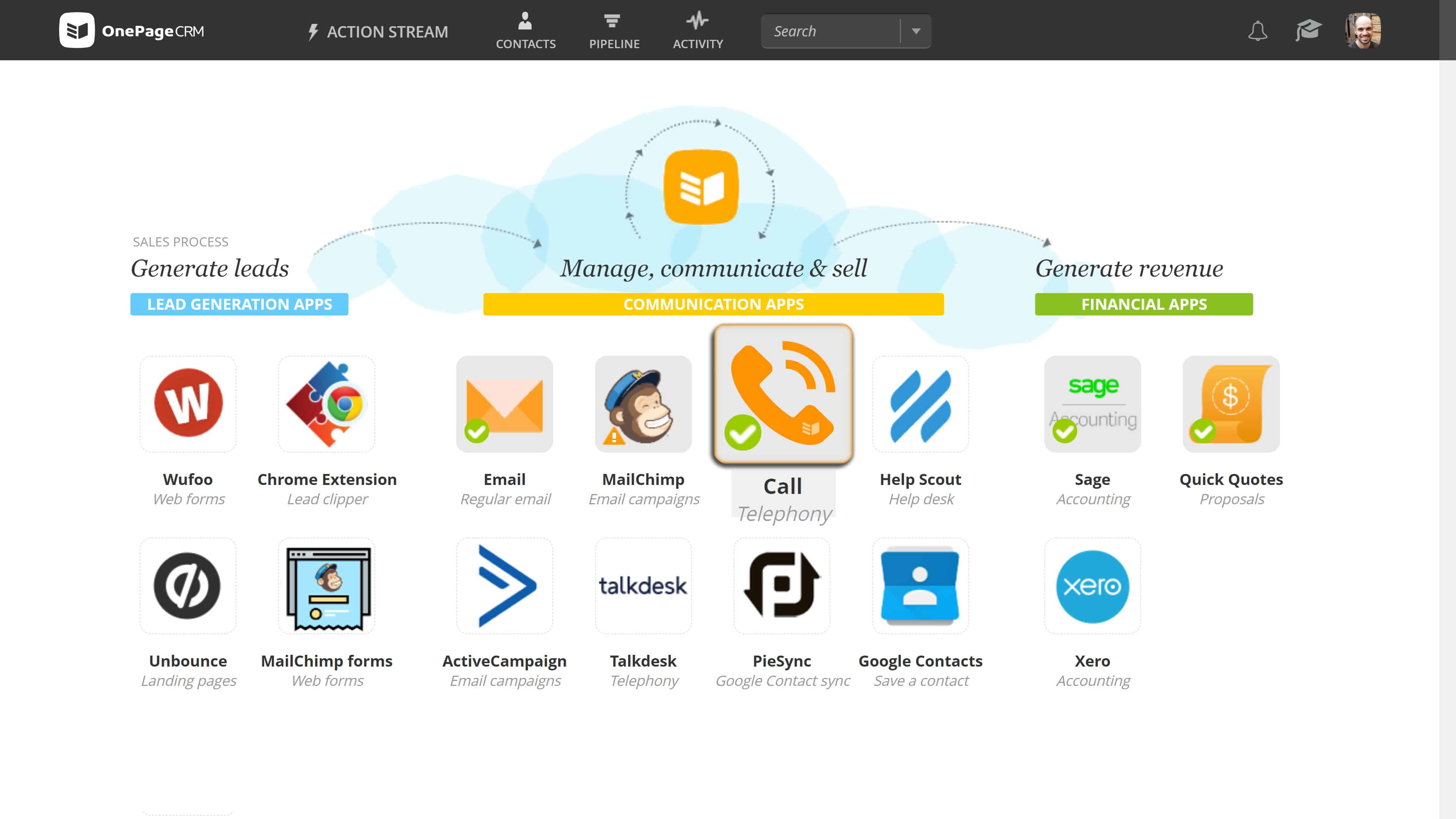
Task: Open the Google Contacts app icon
Action: (920, 585)
